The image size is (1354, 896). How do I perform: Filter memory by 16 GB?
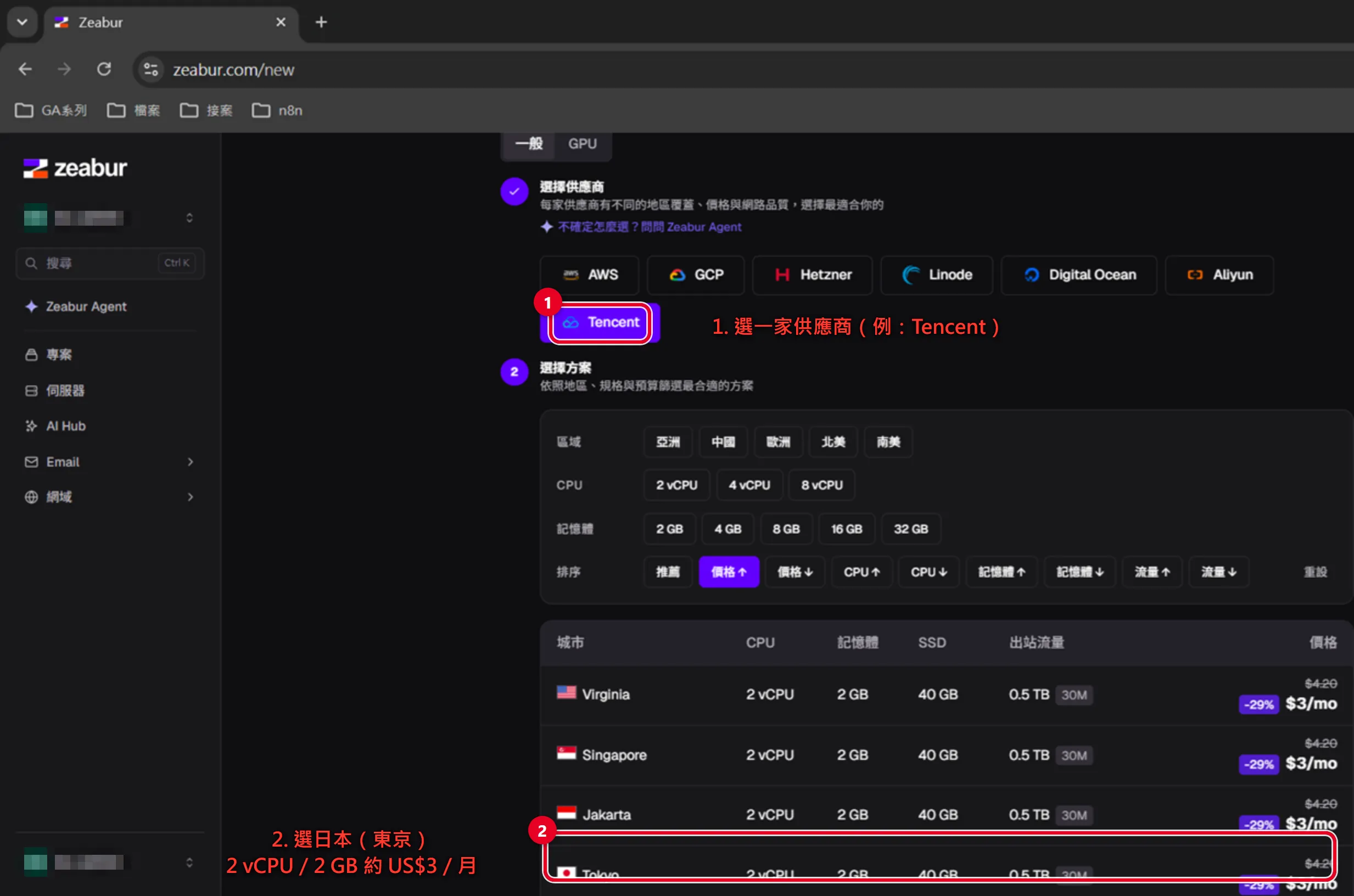coord(847,529)
